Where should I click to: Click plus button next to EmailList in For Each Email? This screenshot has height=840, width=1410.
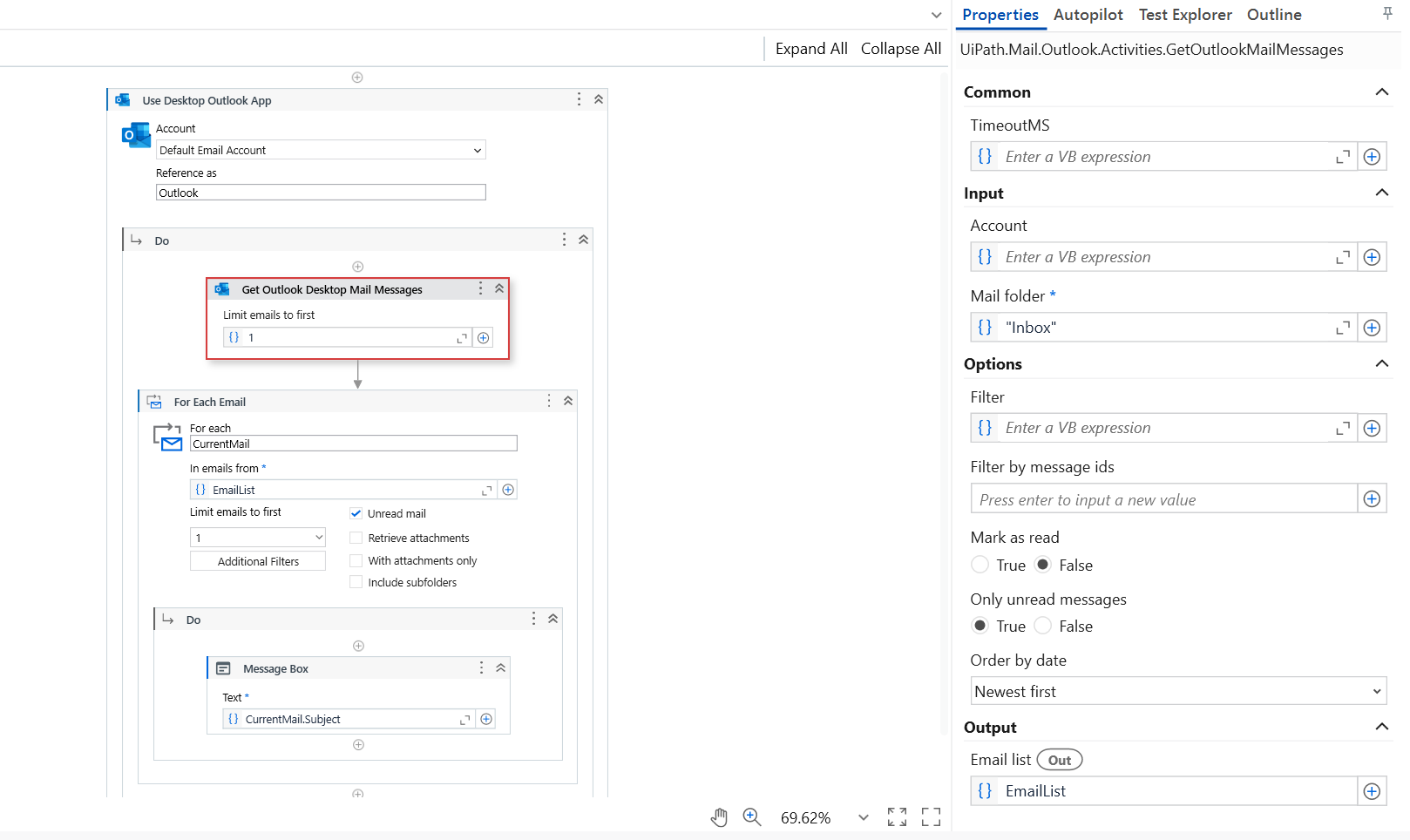pyautogui.click(x=508, y=490)
